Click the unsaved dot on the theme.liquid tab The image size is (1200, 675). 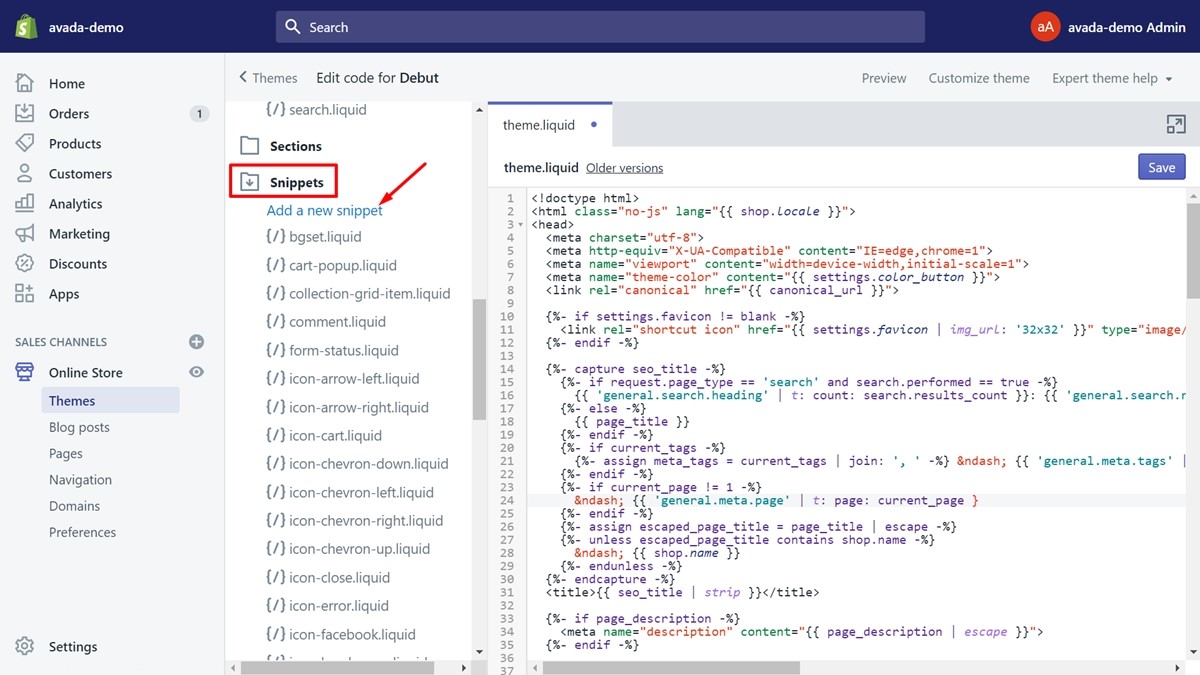[594, 125]
